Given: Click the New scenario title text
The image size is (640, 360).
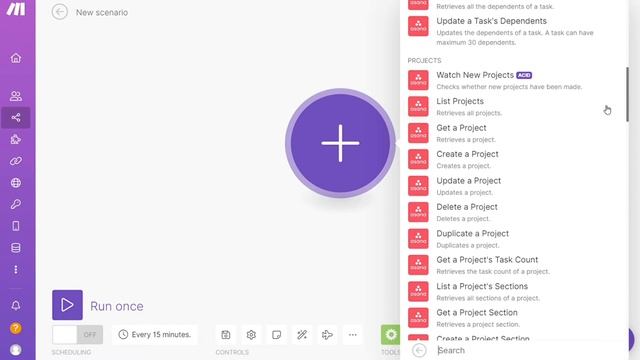Looking at the screenshot, I should point(102,13).
